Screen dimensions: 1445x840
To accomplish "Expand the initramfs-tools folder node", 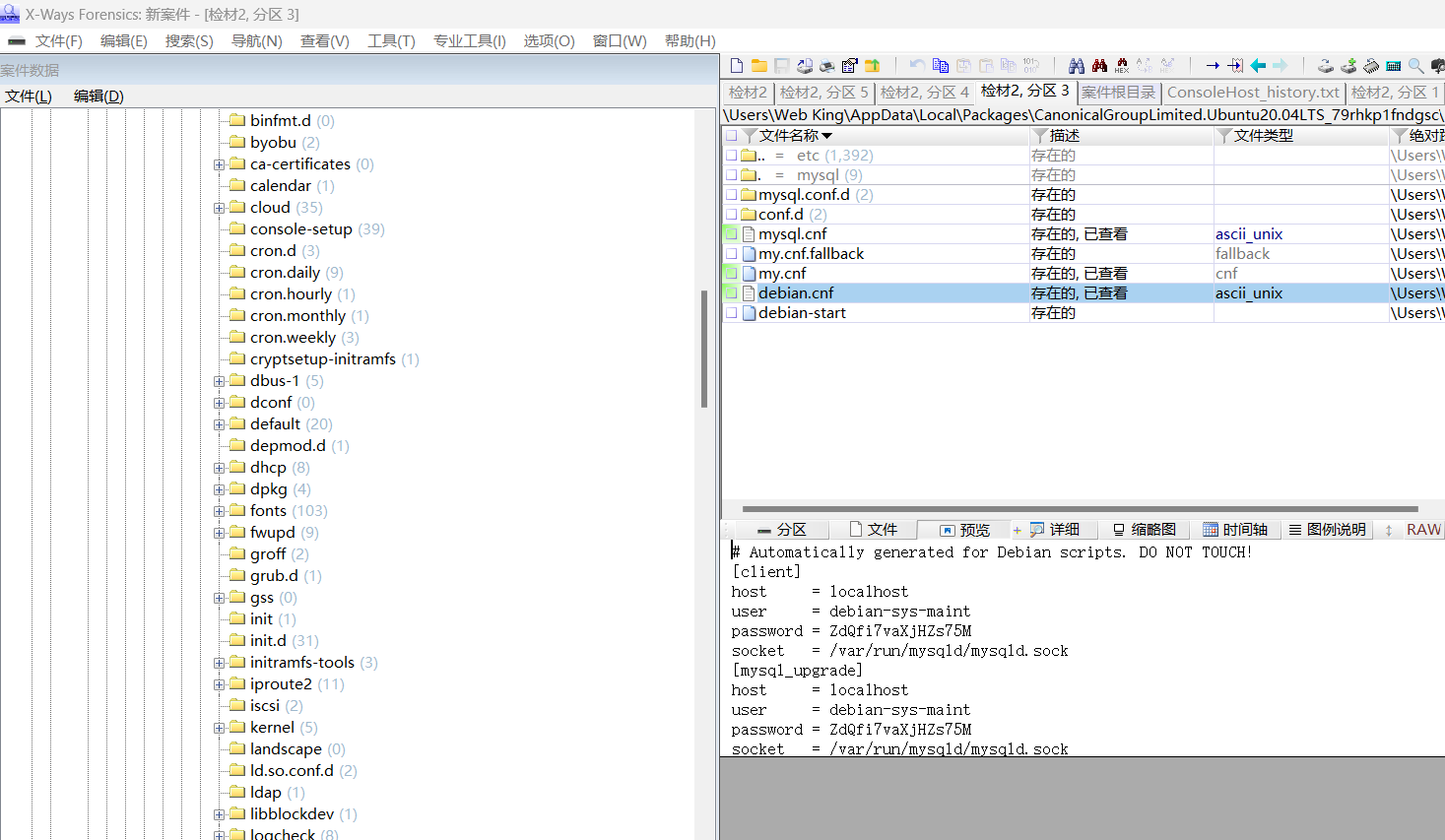I will [x=220, y=663].
